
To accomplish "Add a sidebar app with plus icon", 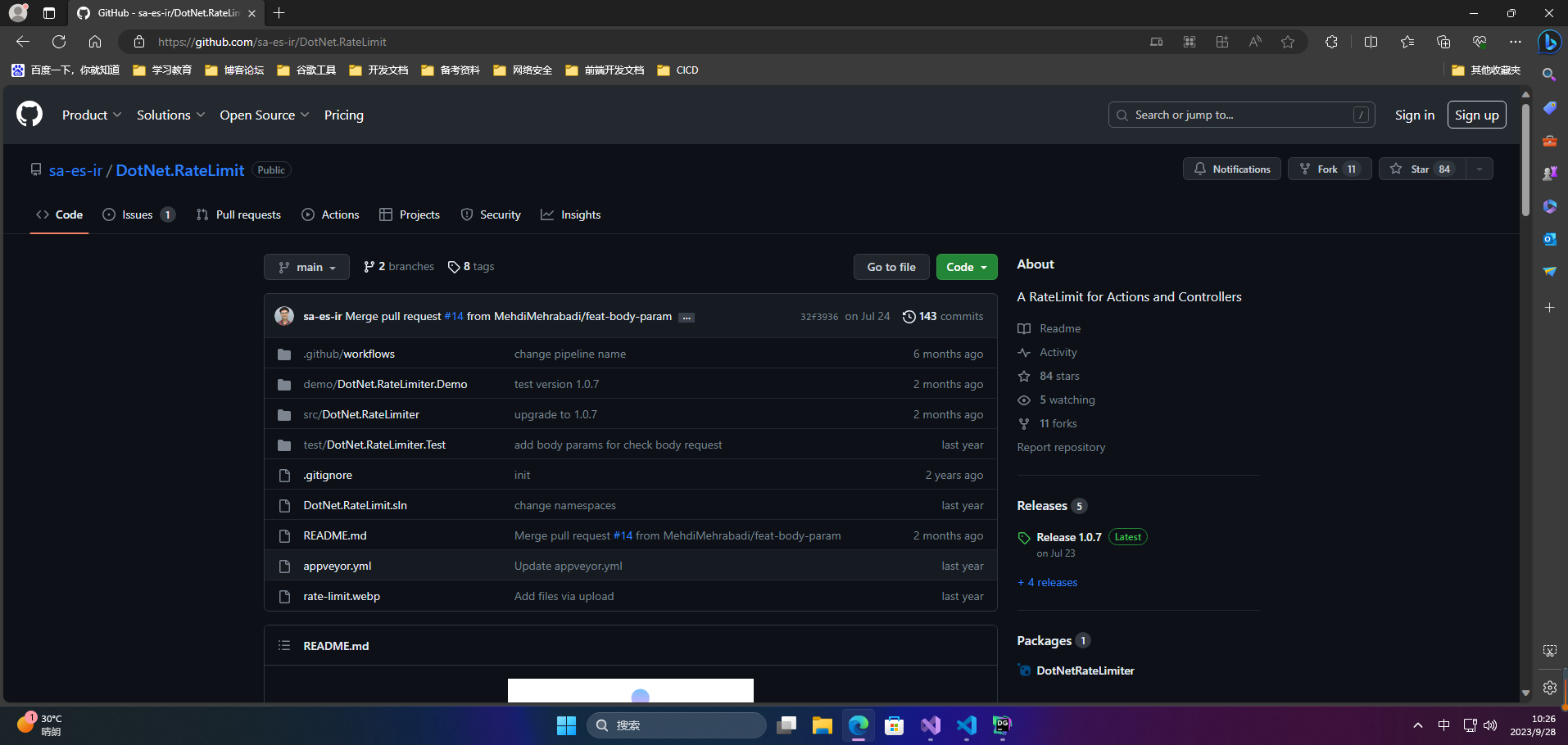I will 1549,308.
